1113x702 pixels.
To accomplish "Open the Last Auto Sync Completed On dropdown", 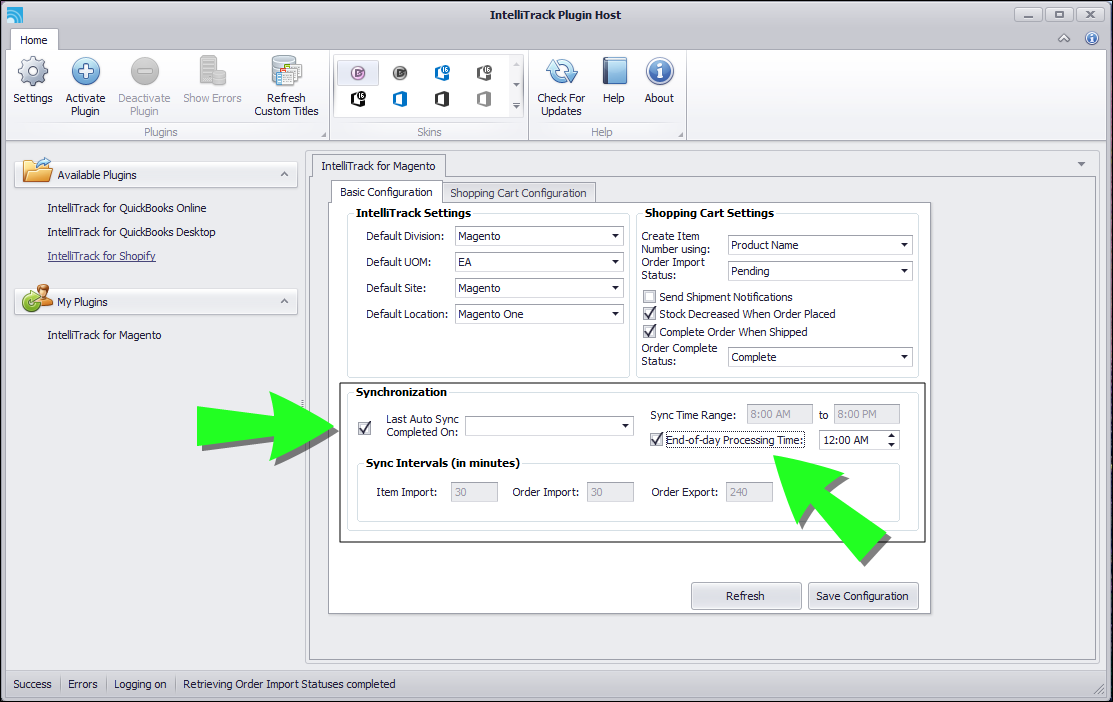I will click(x=625, y=426).
